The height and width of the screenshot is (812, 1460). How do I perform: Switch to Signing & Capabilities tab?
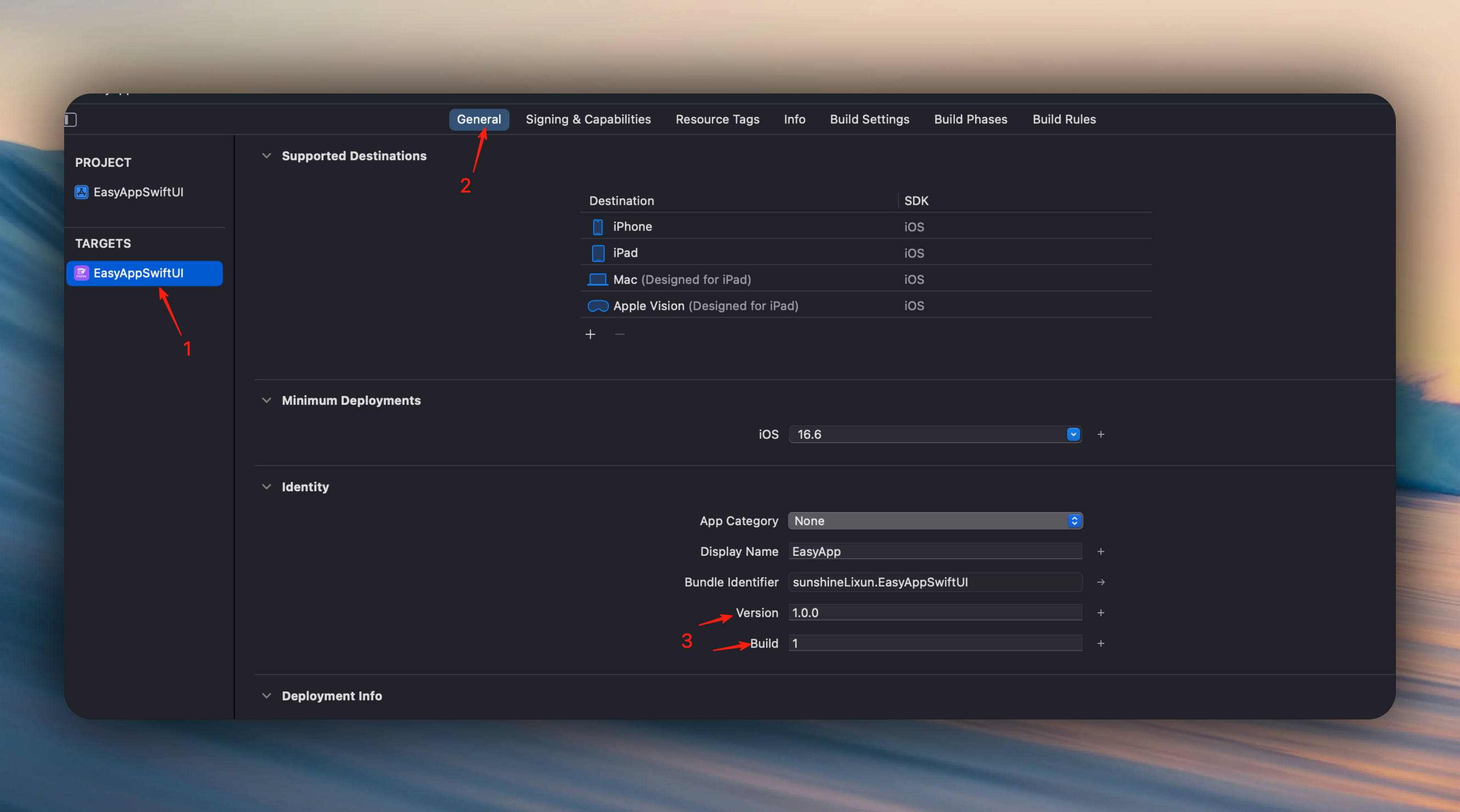click(x=588, y=120)
